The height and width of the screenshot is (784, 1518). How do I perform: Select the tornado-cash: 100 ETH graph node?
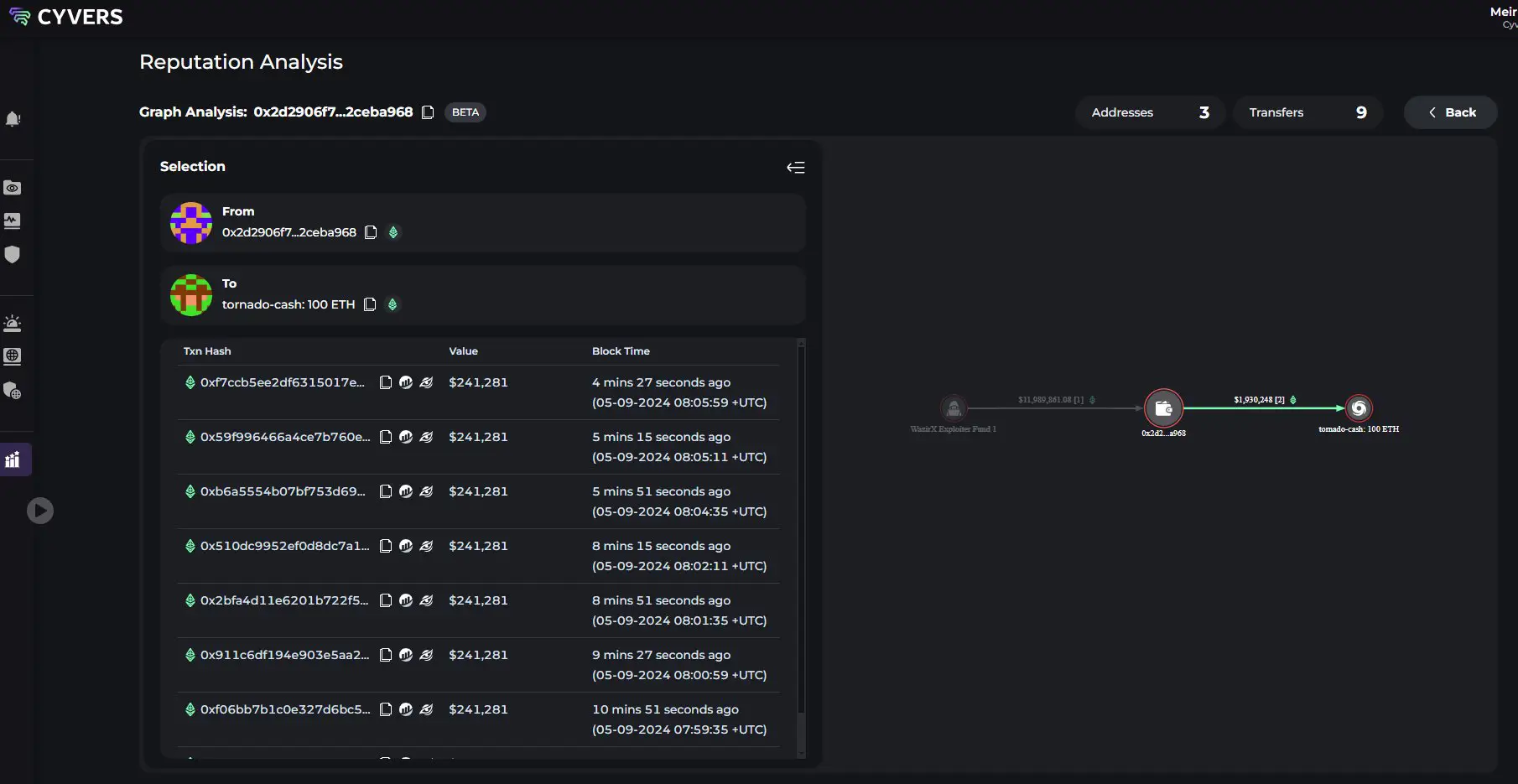1359,408
